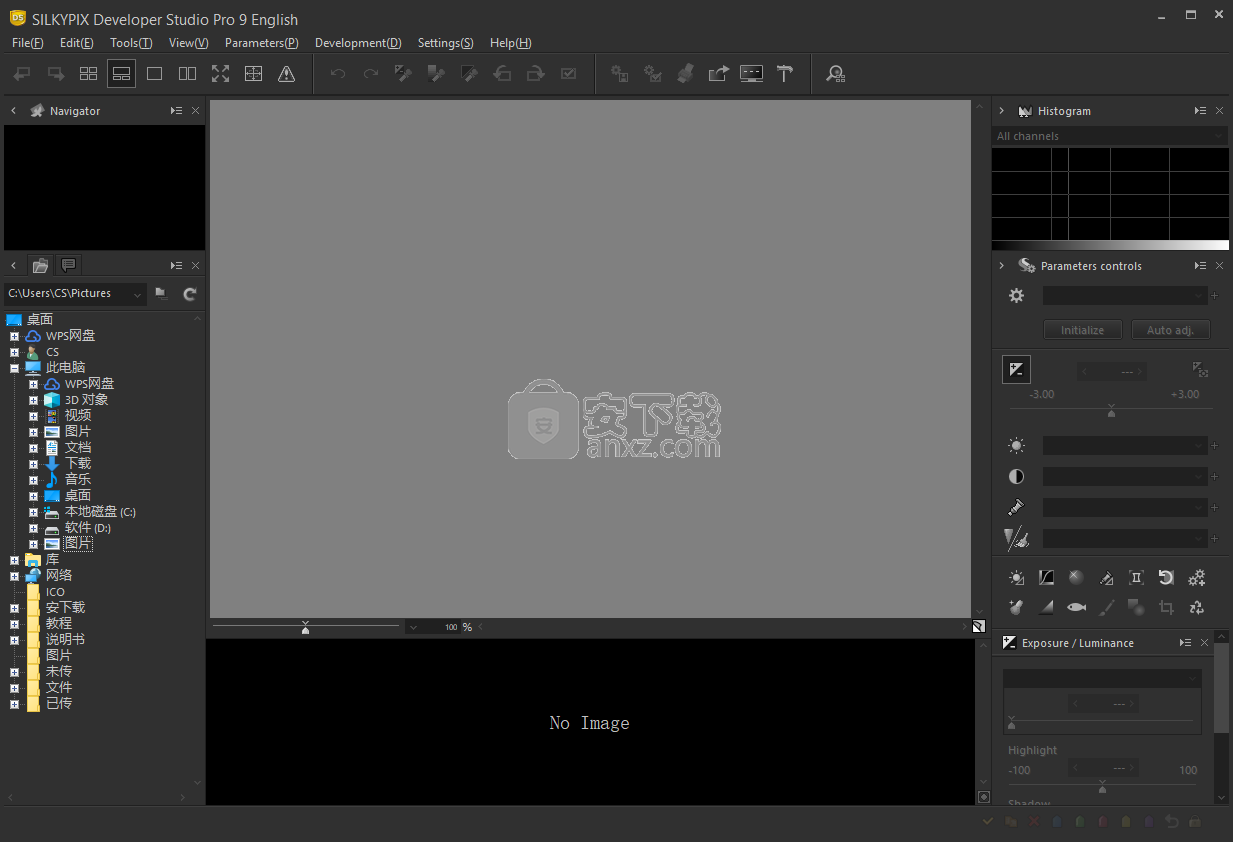Open the folder tree tab icon
Viewport: 1233px width, 842px height.
tap(40, 265)
